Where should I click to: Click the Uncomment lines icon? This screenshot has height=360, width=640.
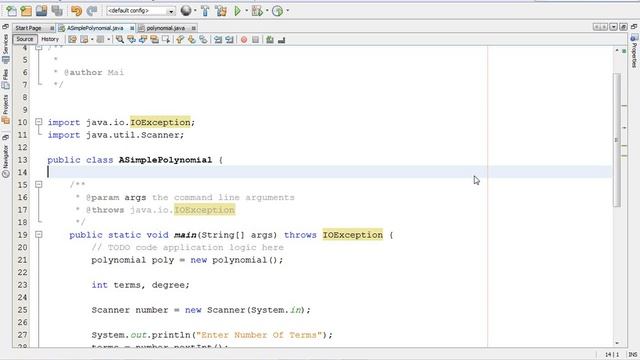click(x=282, y=40)
